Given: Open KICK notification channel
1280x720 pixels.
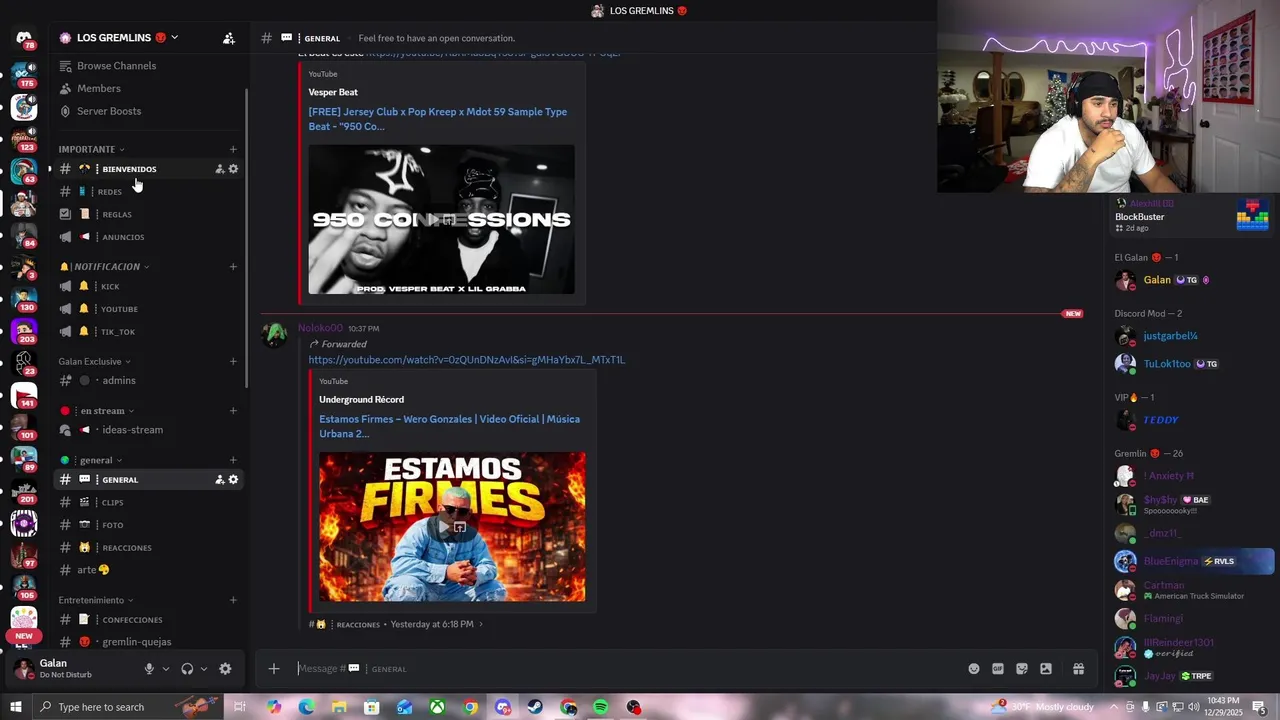Looking at the screenshot, I should 148,287.
